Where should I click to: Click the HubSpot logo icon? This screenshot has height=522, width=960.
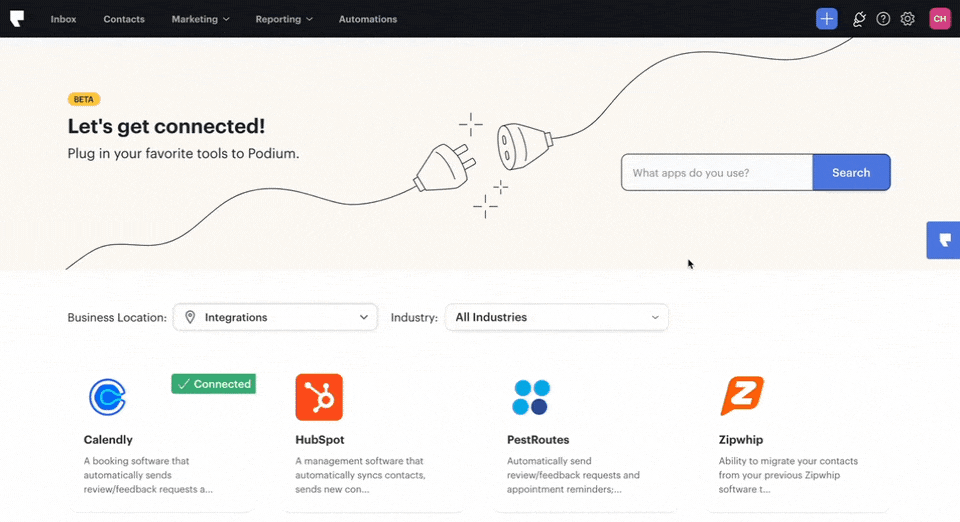(x=319, y=397)
